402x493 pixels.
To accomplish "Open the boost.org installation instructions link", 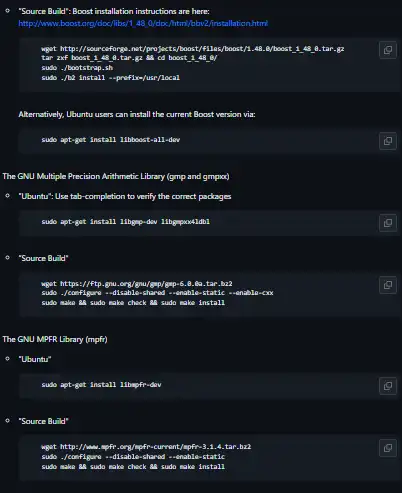I will click(x=143, y=23).
